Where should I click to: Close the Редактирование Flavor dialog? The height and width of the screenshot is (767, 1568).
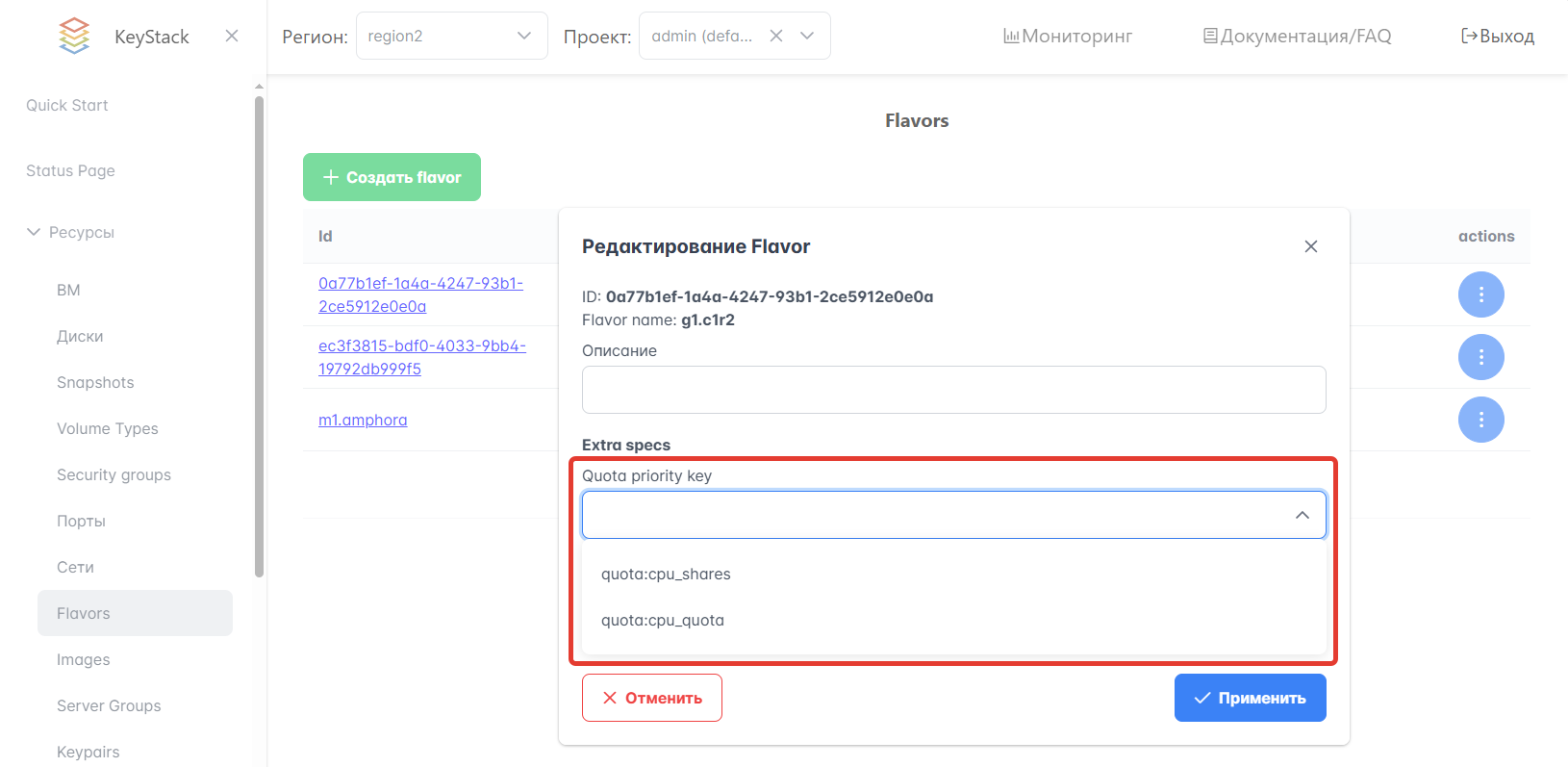tap(1310, 247)
